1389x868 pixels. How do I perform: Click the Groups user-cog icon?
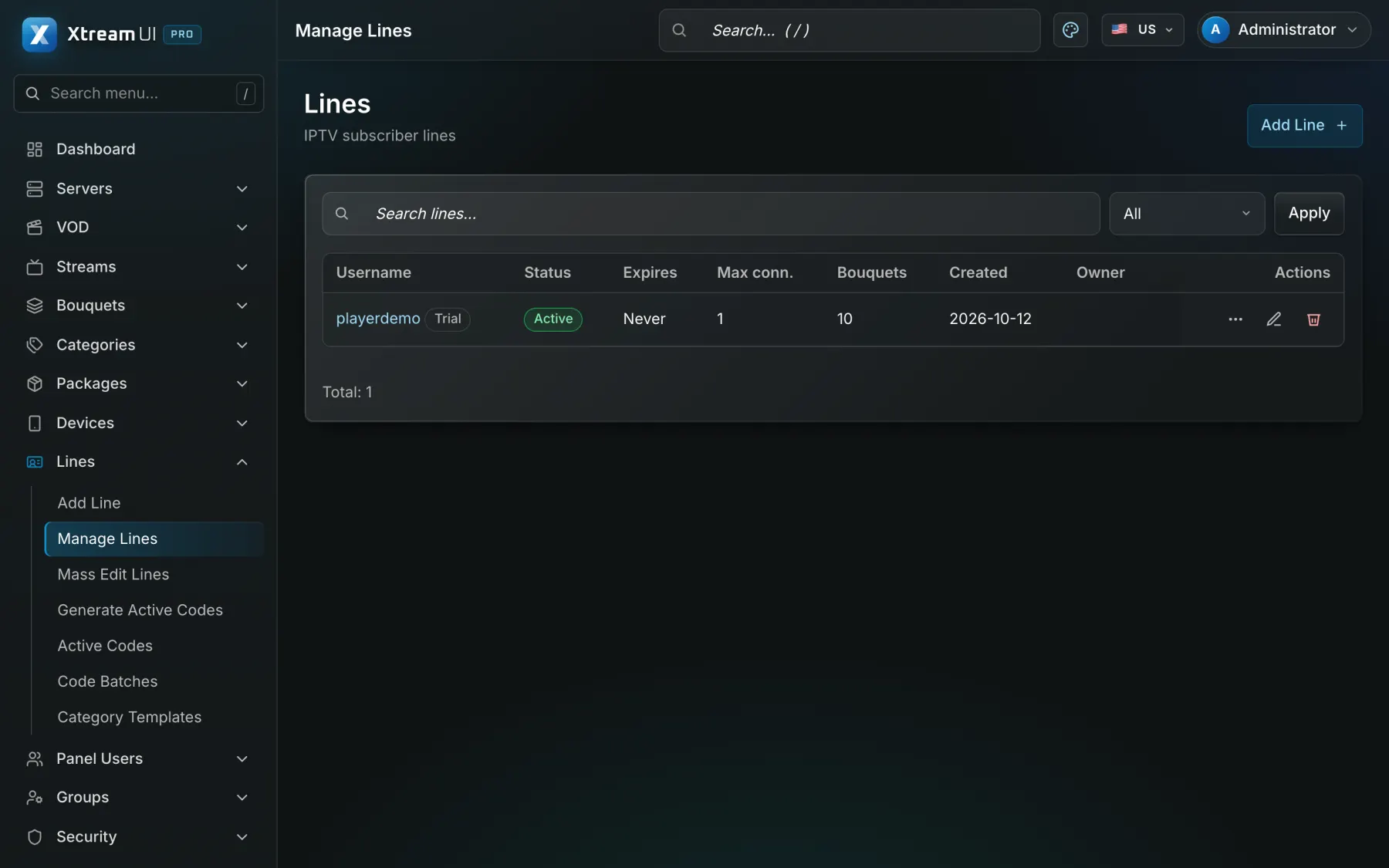[35, 798]
